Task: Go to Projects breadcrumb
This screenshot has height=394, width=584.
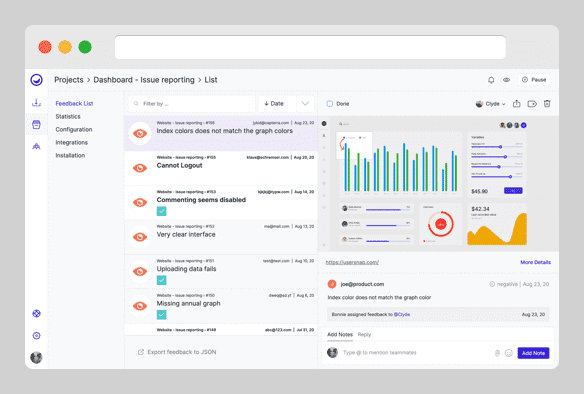Action: [x=69, y=80]
